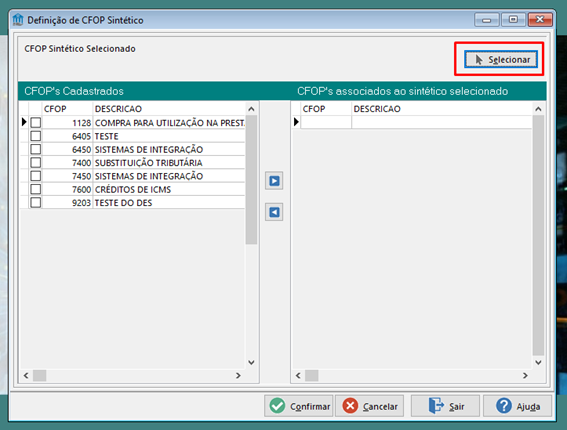Close the Definição de CFOP Sintético window

coord(540,20)
